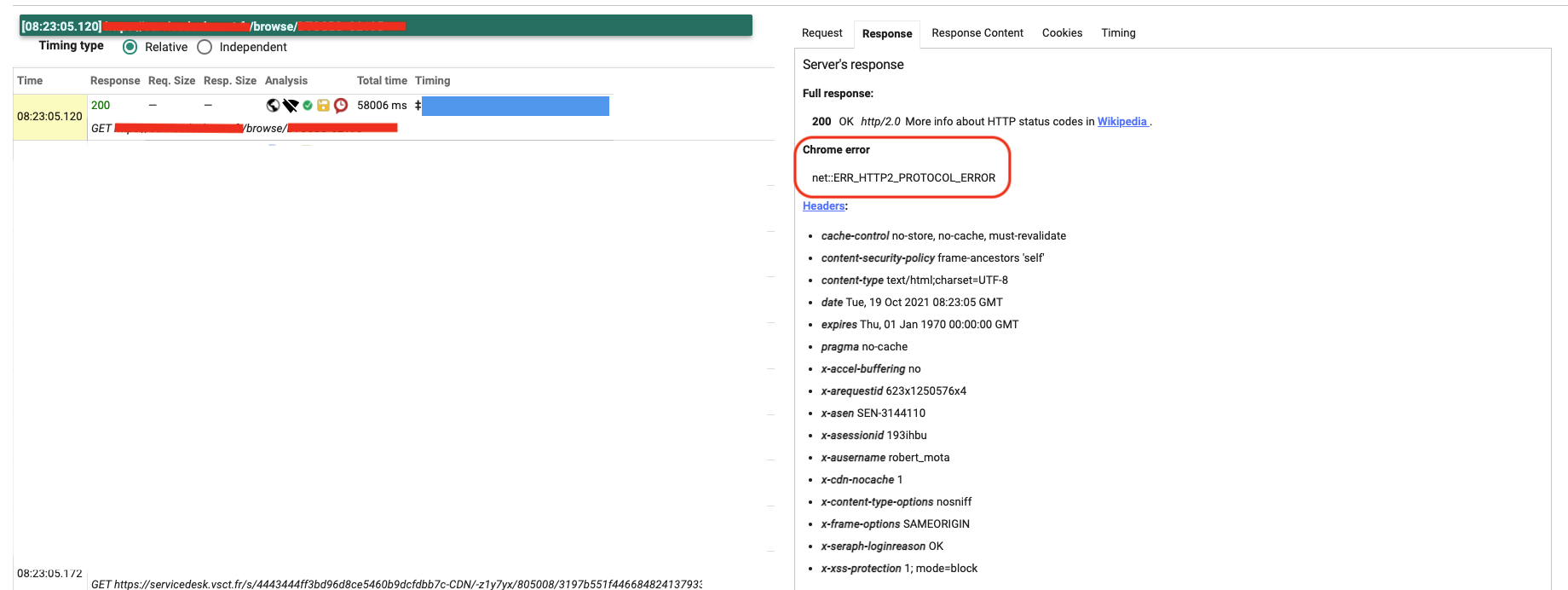Click the Timing column header in the table
Screen dimensions: 1568x590
tap(433, 81)
